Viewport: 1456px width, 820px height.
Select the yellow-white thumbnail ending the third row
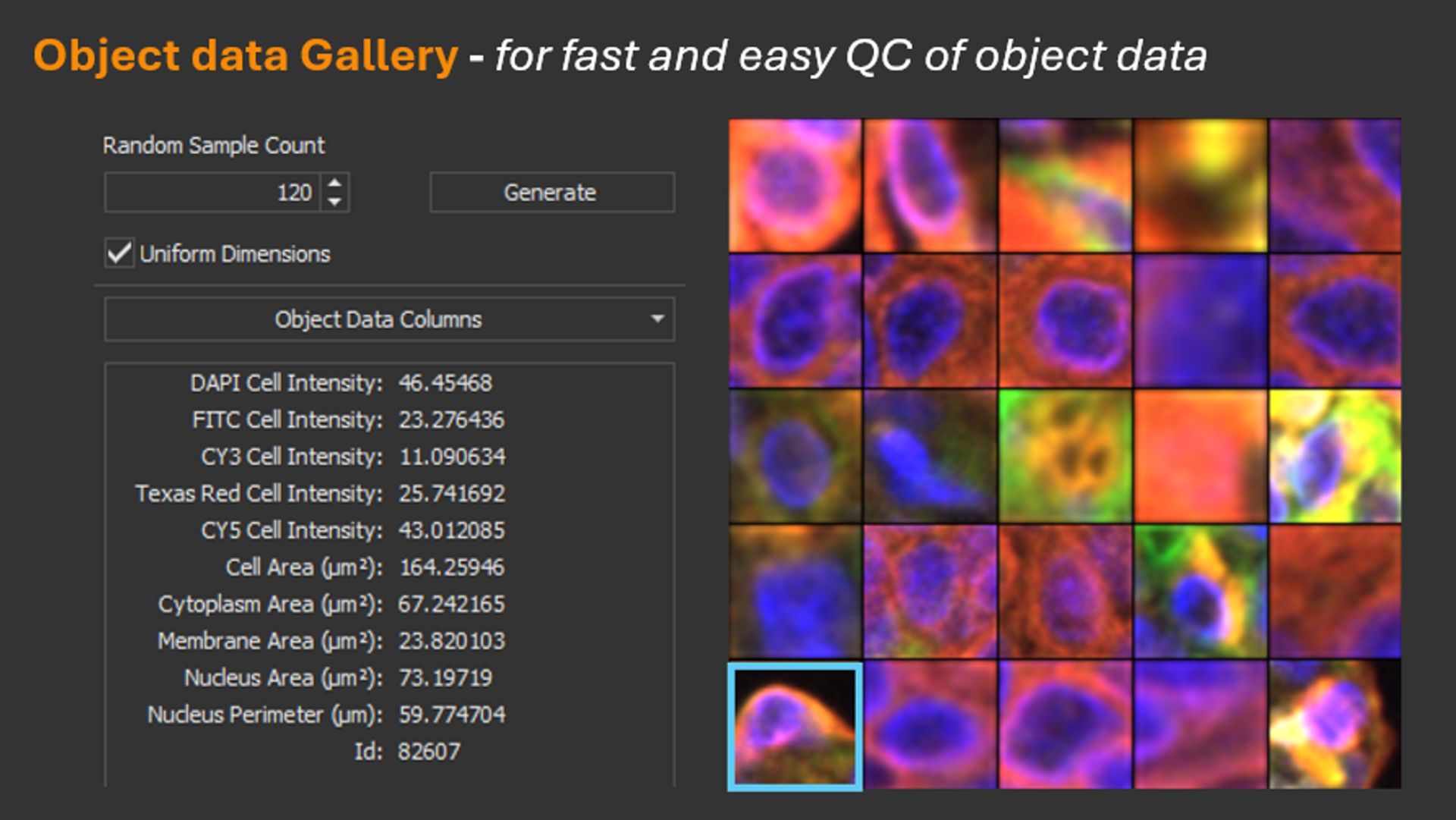click(1335, 456)
